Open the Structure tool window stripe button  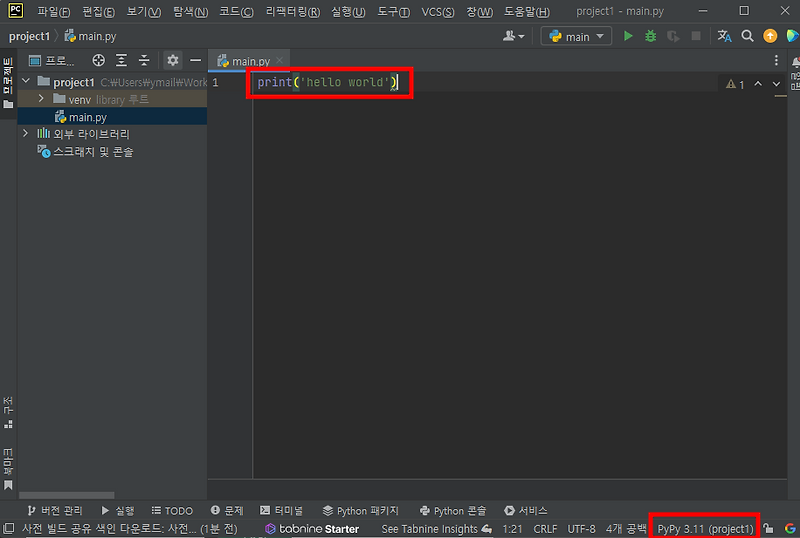pos(8,412)
